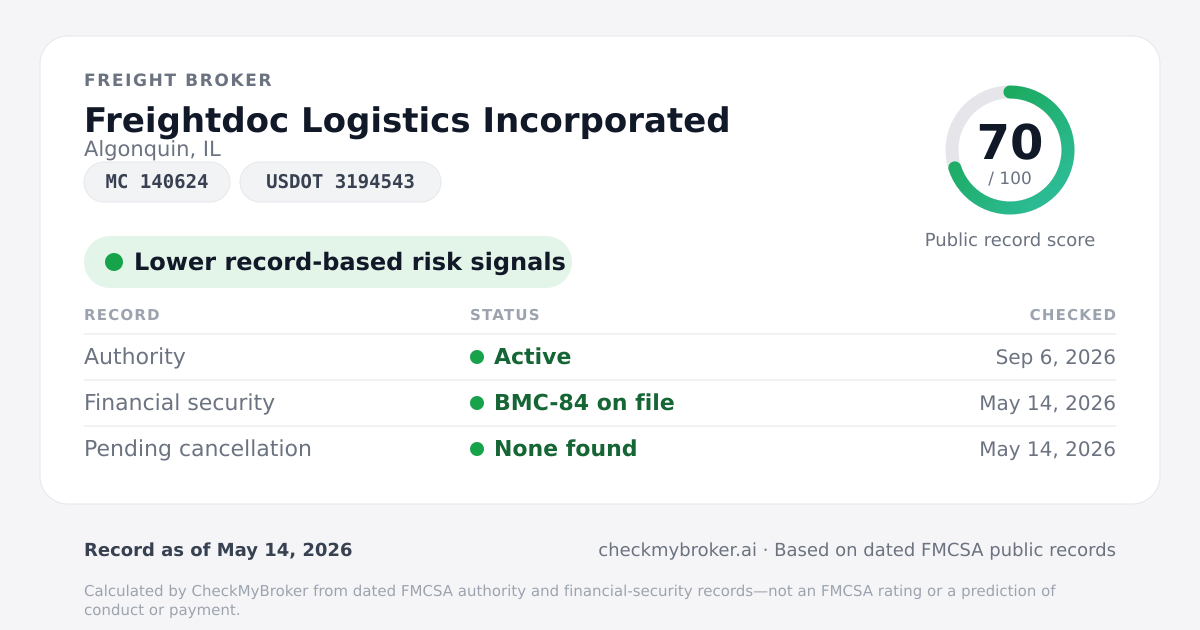This screenshot has width=1200, height=630.
Task: Click the green dot beside None found
Action: click(477, 449)
